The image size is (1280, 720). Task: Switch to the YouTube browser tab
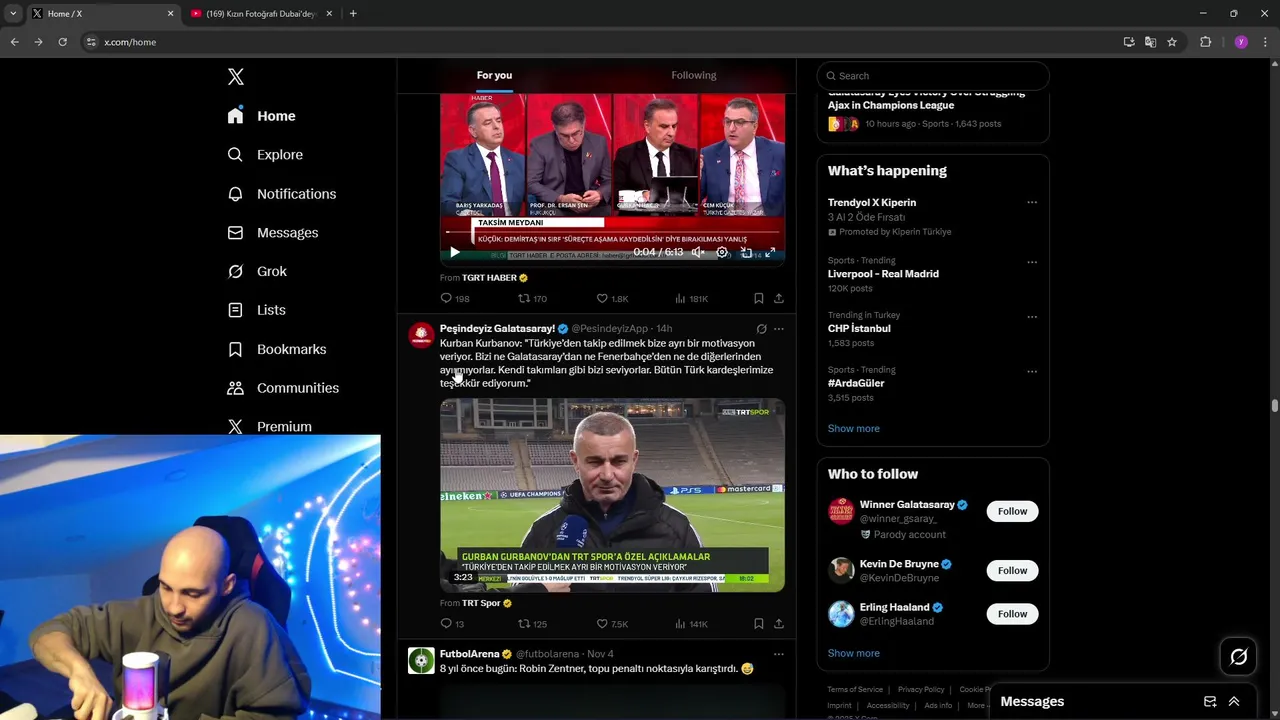point(259,14)
